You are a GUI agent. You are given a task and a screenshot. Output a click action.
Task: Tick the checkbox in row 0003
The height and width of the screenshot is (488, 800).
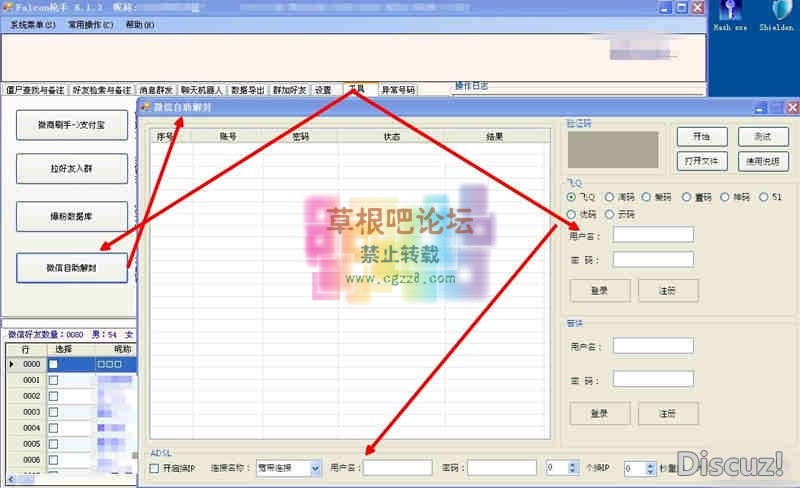[53, 411]
